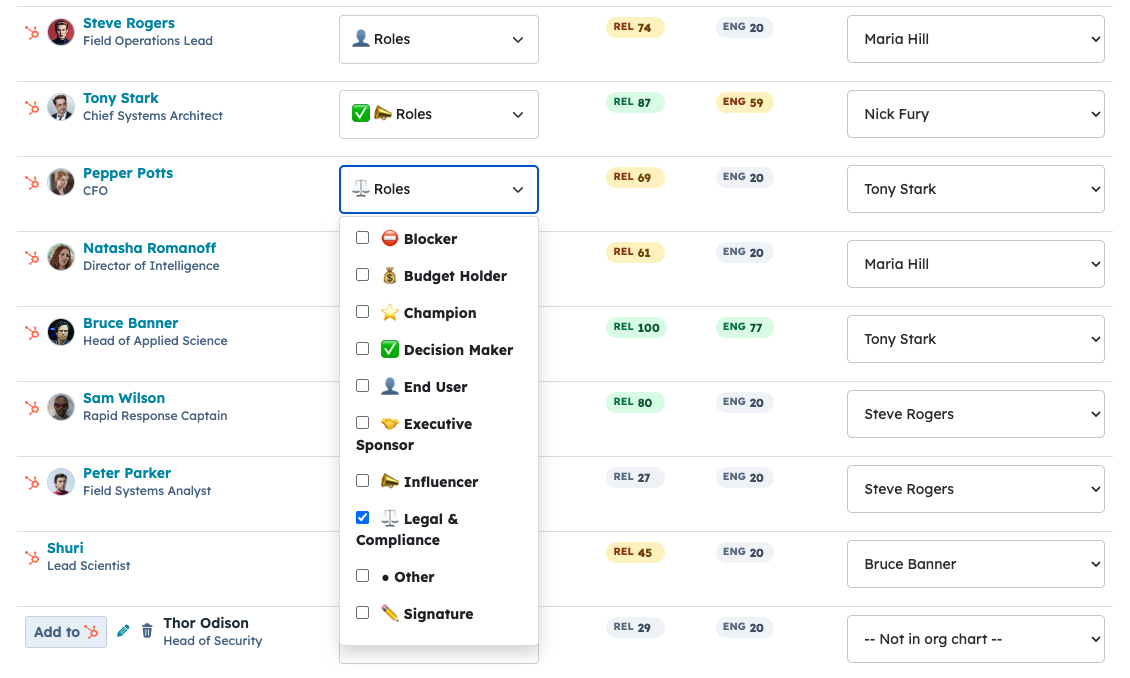
Task: Click the End User silhouette icon
Action: 390,386
